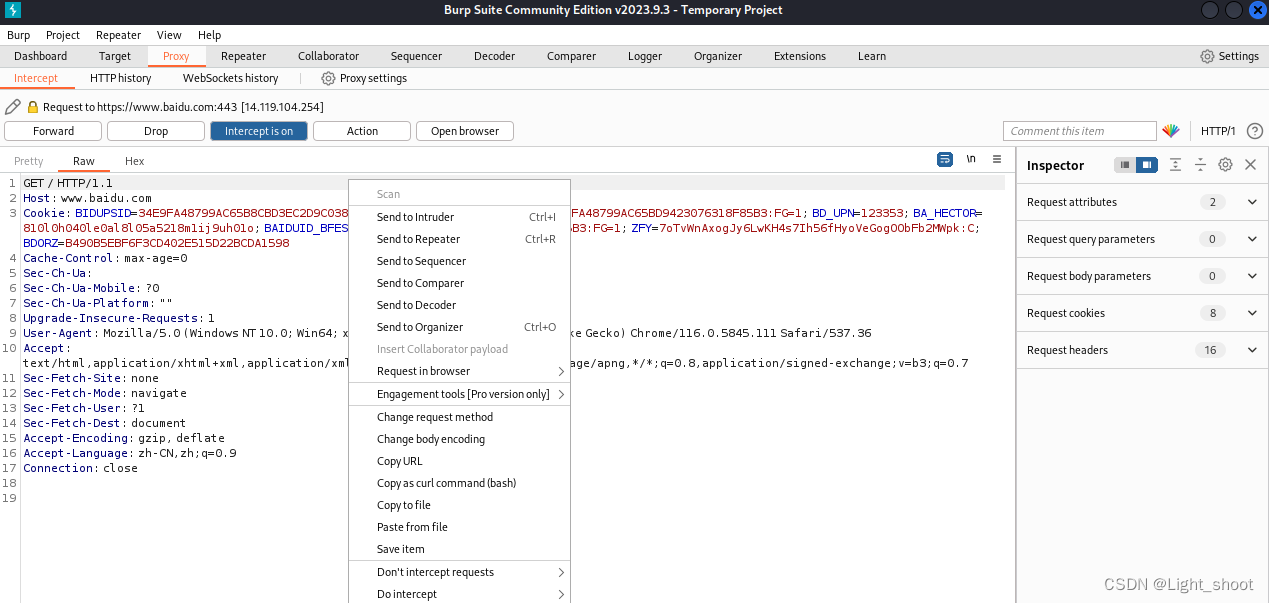The image size is (1269, 603).
Task: Switch to the Extensions tab
Action: (x=800, y=56)
